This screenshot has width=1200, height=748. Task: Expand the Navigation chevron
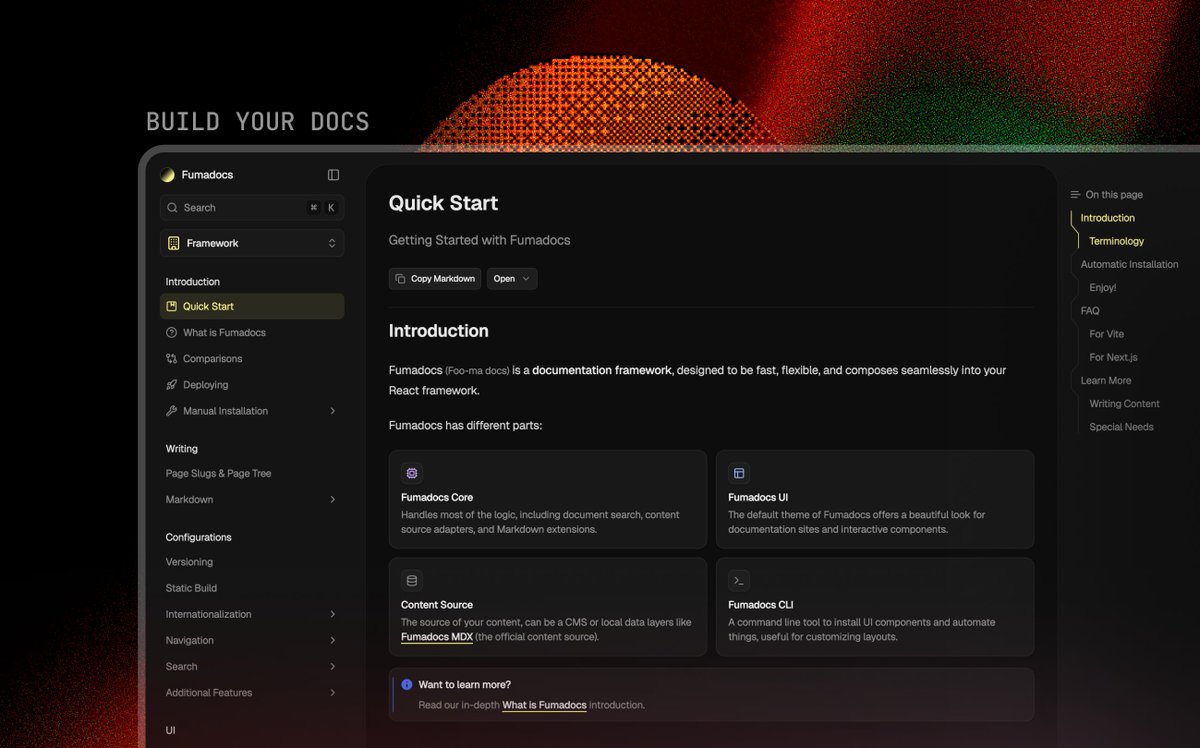333,640
